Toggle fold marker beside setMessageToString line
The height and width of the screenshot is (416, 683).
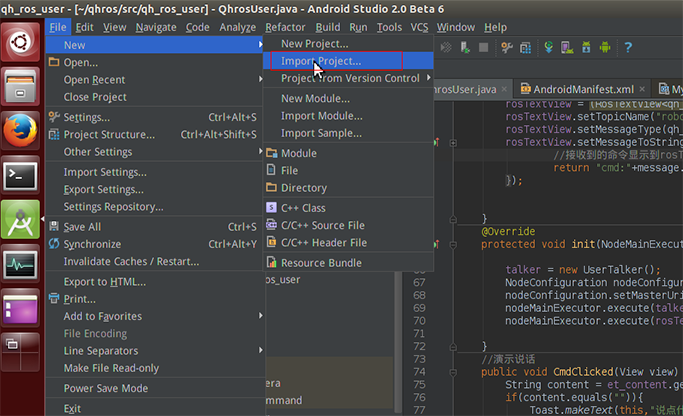453,143
